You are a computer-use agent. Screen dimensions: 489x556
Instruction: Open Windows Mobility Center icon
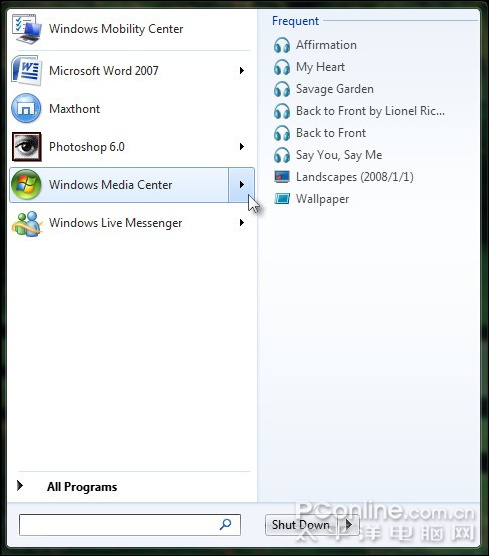pos(27,29)
